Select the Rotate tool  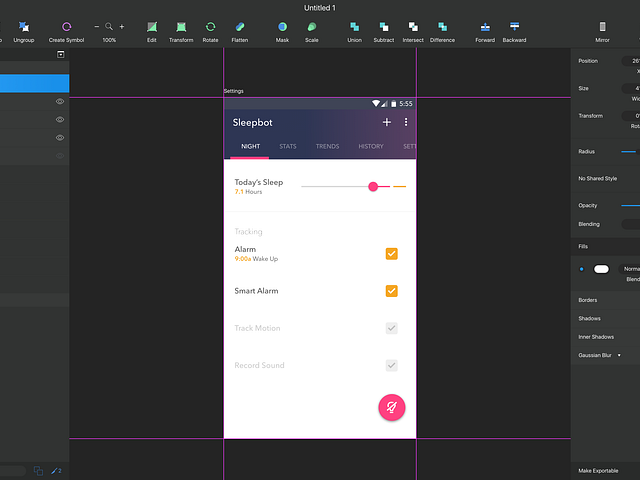pos(210,27)
